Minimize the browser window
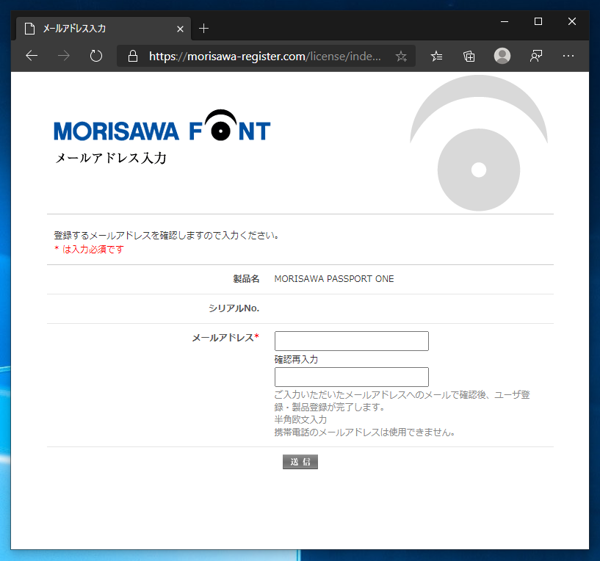The height and width of the screenshot is (561, 600). coord(504,21)
